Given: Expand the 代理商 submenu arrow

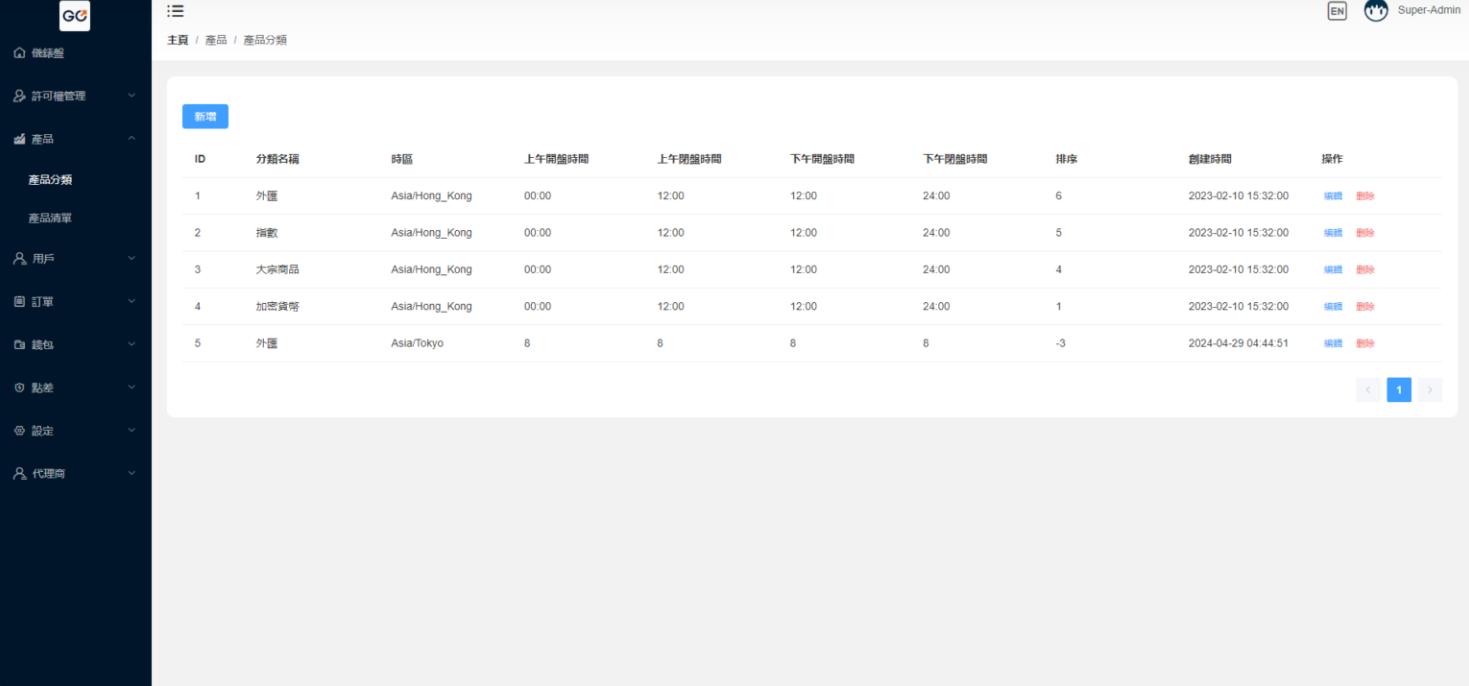Looking at the screenshot, I should tap(132, 474).
